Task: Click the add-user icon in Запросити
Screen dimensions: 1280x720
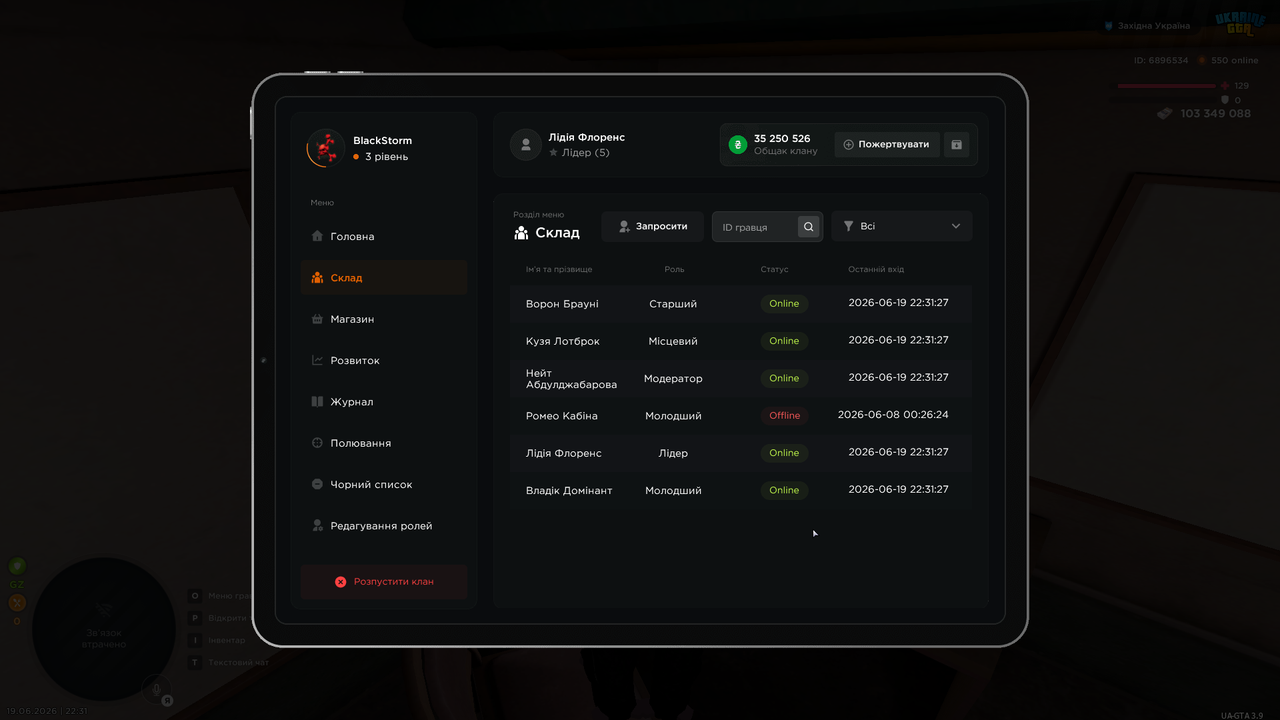Action: click(624, 227)
